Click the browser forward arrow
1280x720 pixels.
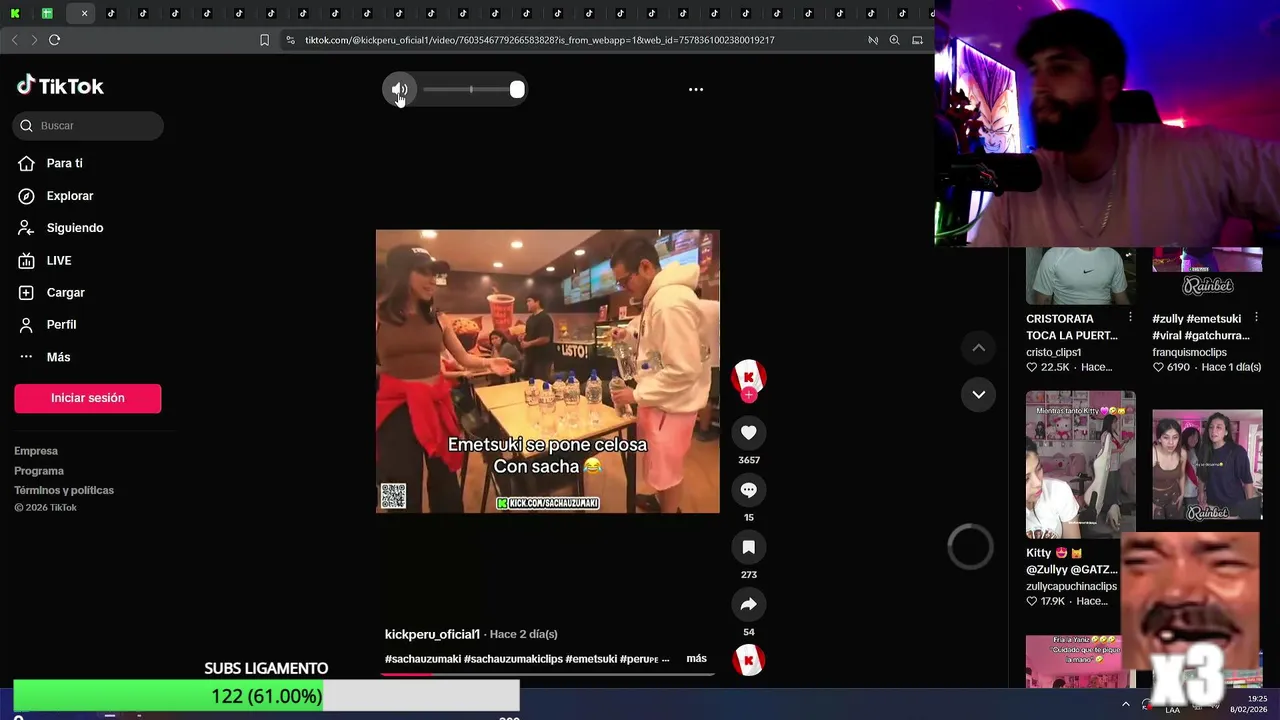click(34, 40)
